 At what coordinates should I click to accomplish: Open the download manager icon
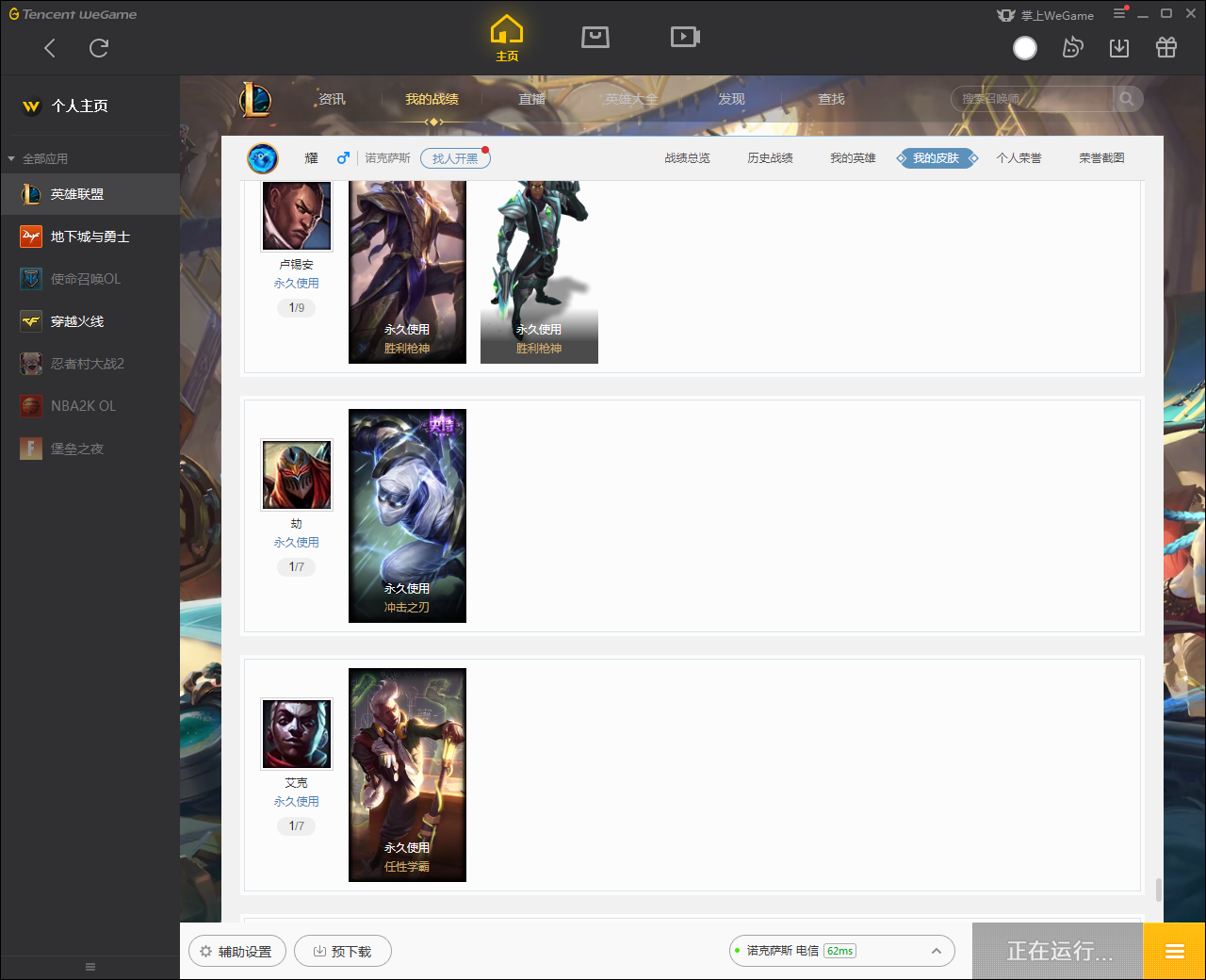click(1119, 48)
